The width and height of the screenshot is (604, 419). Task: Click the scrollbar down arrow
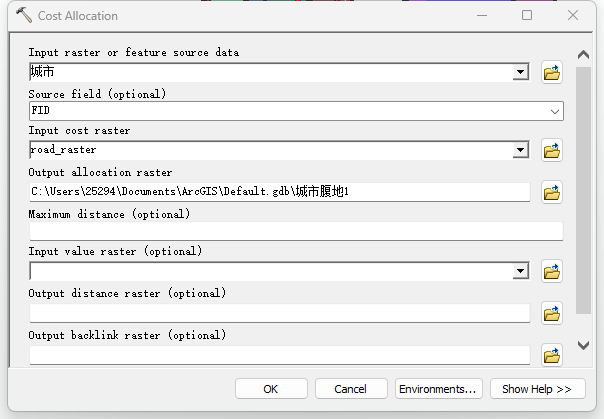[x=583, y=345]
